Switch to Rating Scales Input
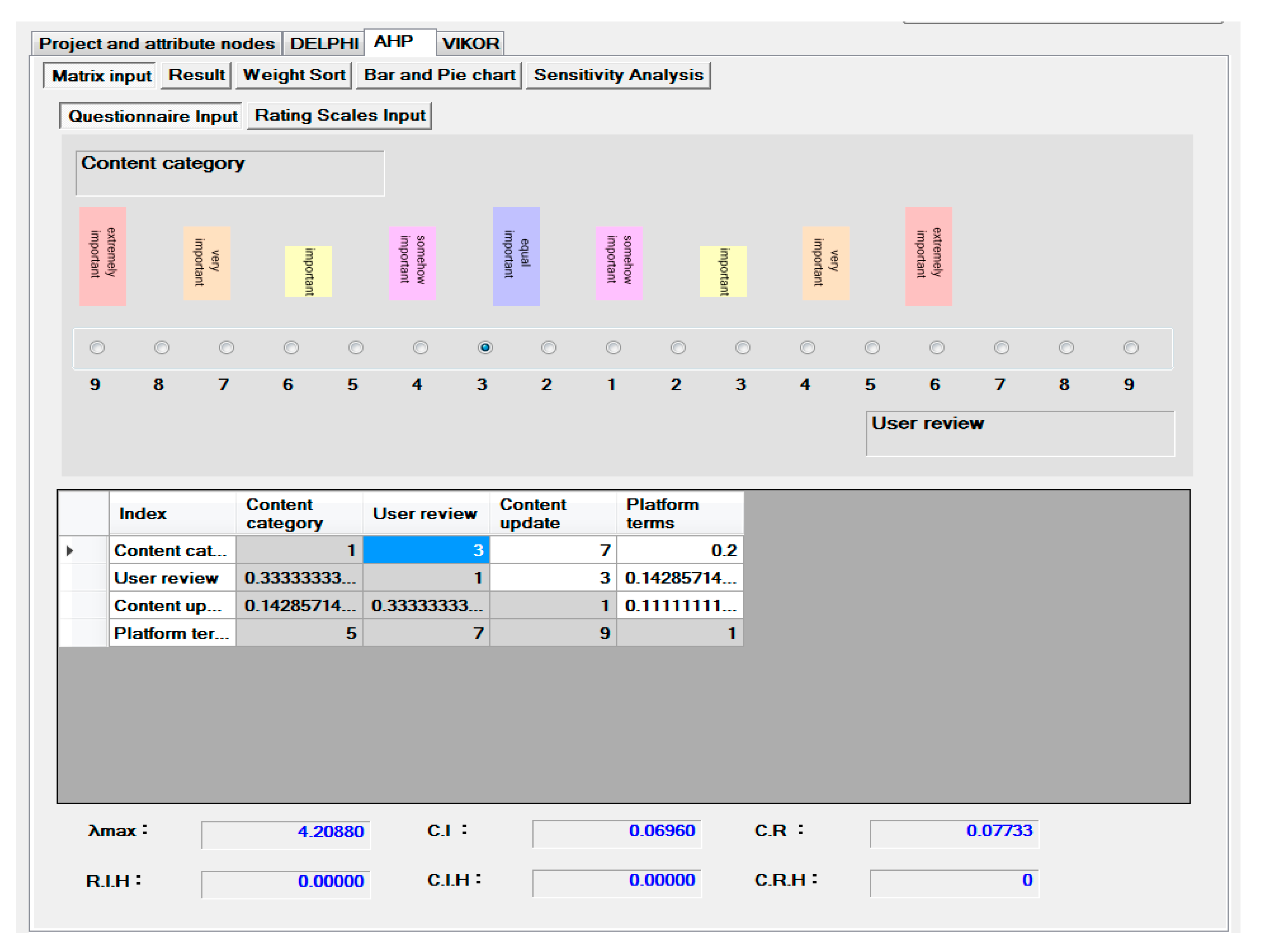Screen dimensions: 1263x952 tap(340, 116)
